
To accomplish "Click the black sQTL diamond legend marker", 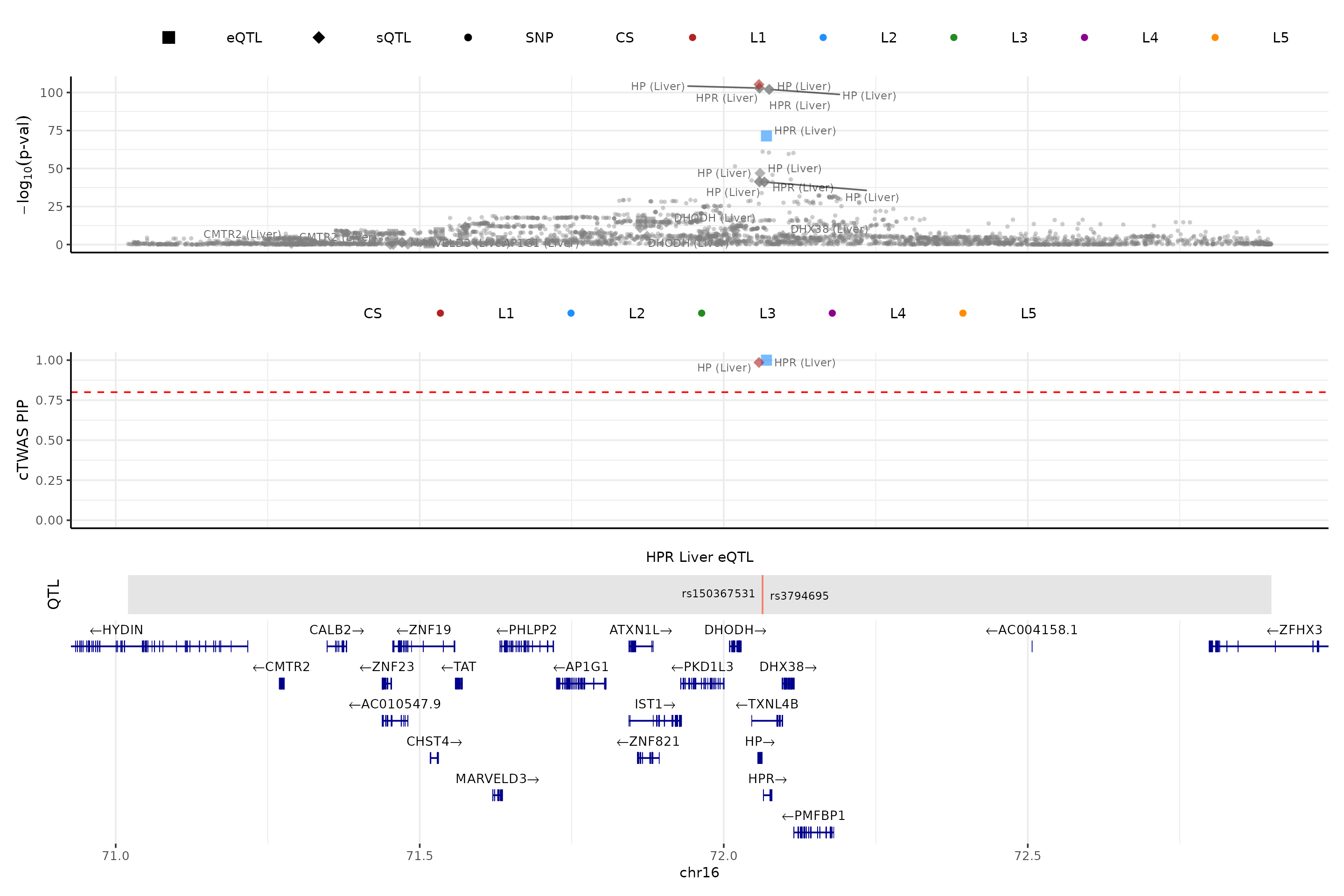I will [319, 38].
